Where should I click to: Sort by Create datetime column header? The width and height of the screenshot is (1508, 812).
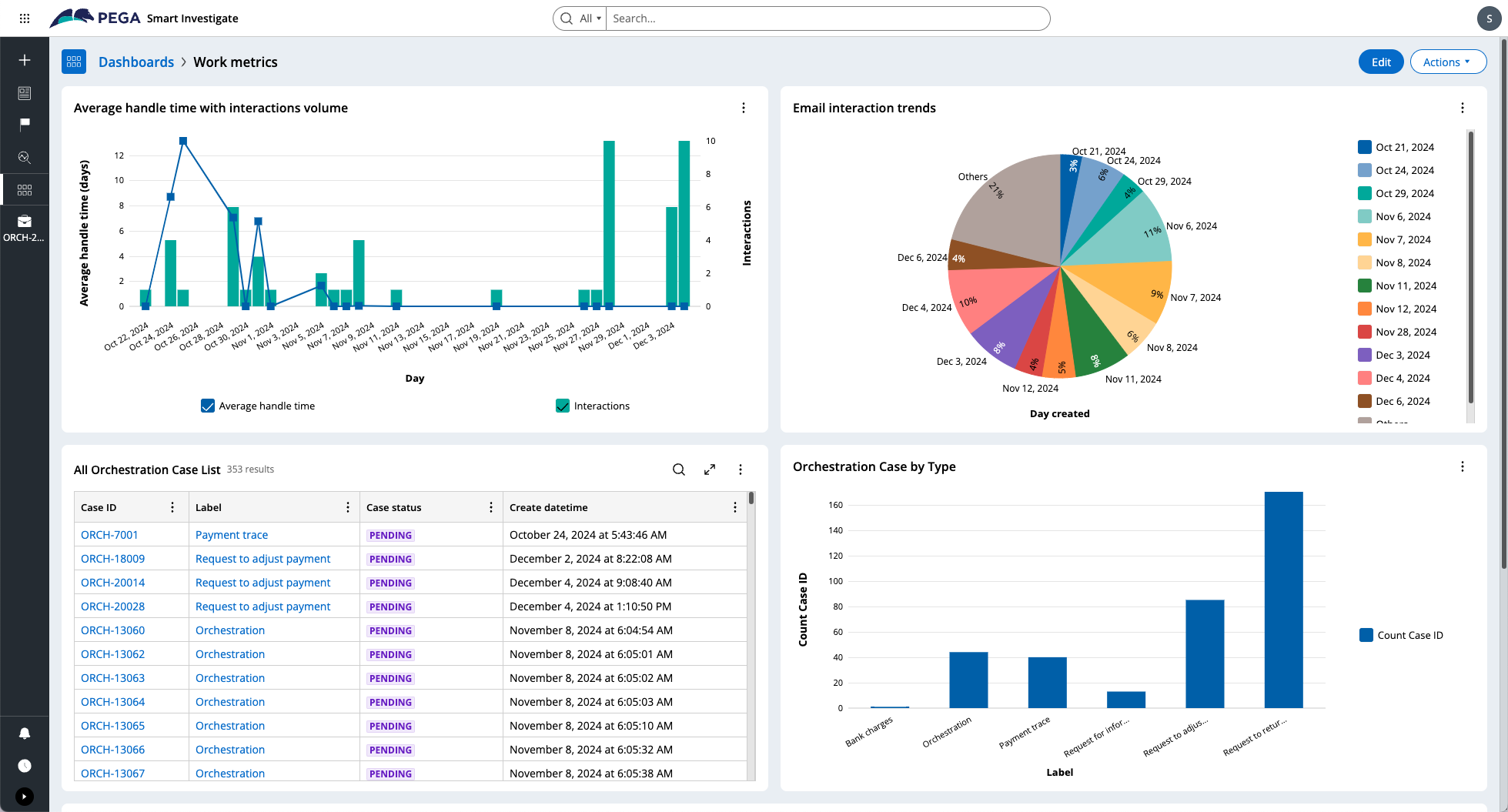click(x=549, y=507)
